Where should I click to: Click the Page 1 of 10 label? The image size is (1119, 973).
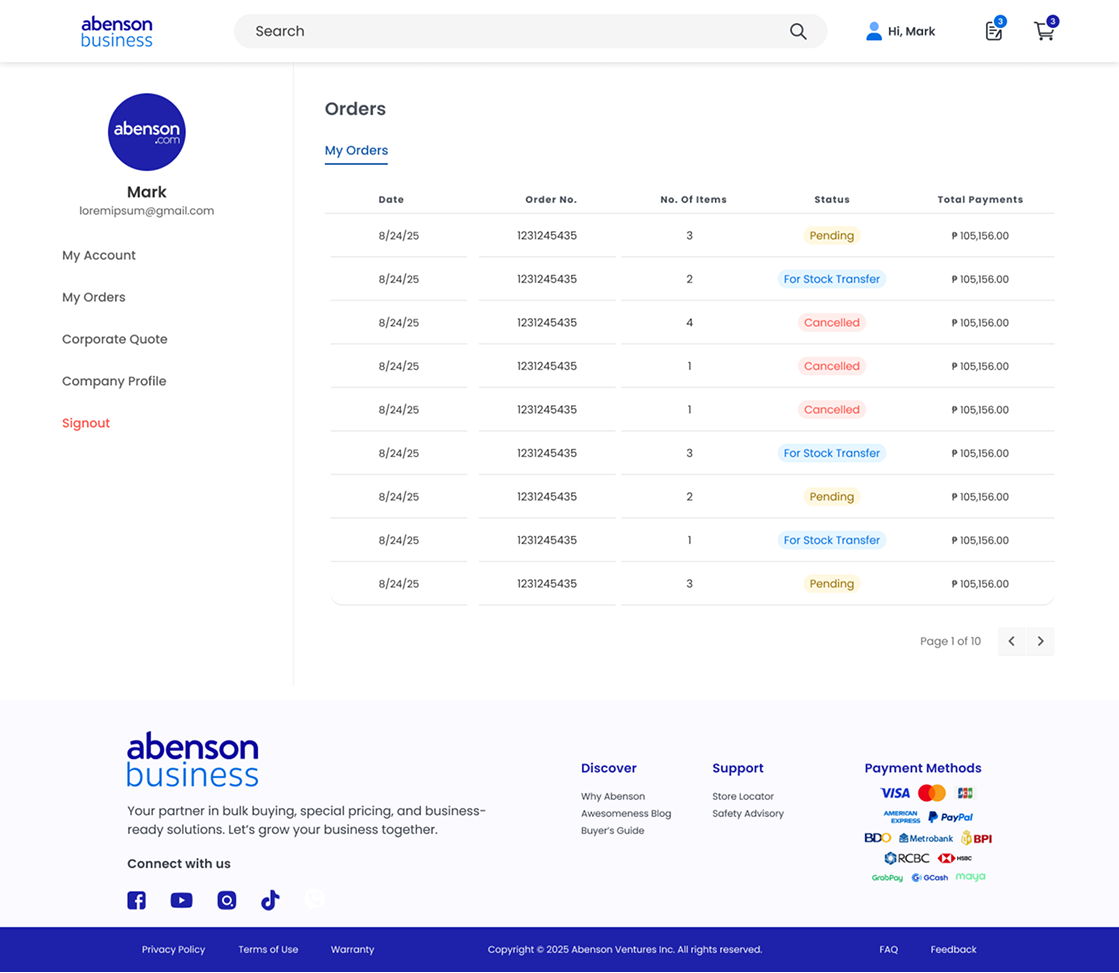(951, 642)
